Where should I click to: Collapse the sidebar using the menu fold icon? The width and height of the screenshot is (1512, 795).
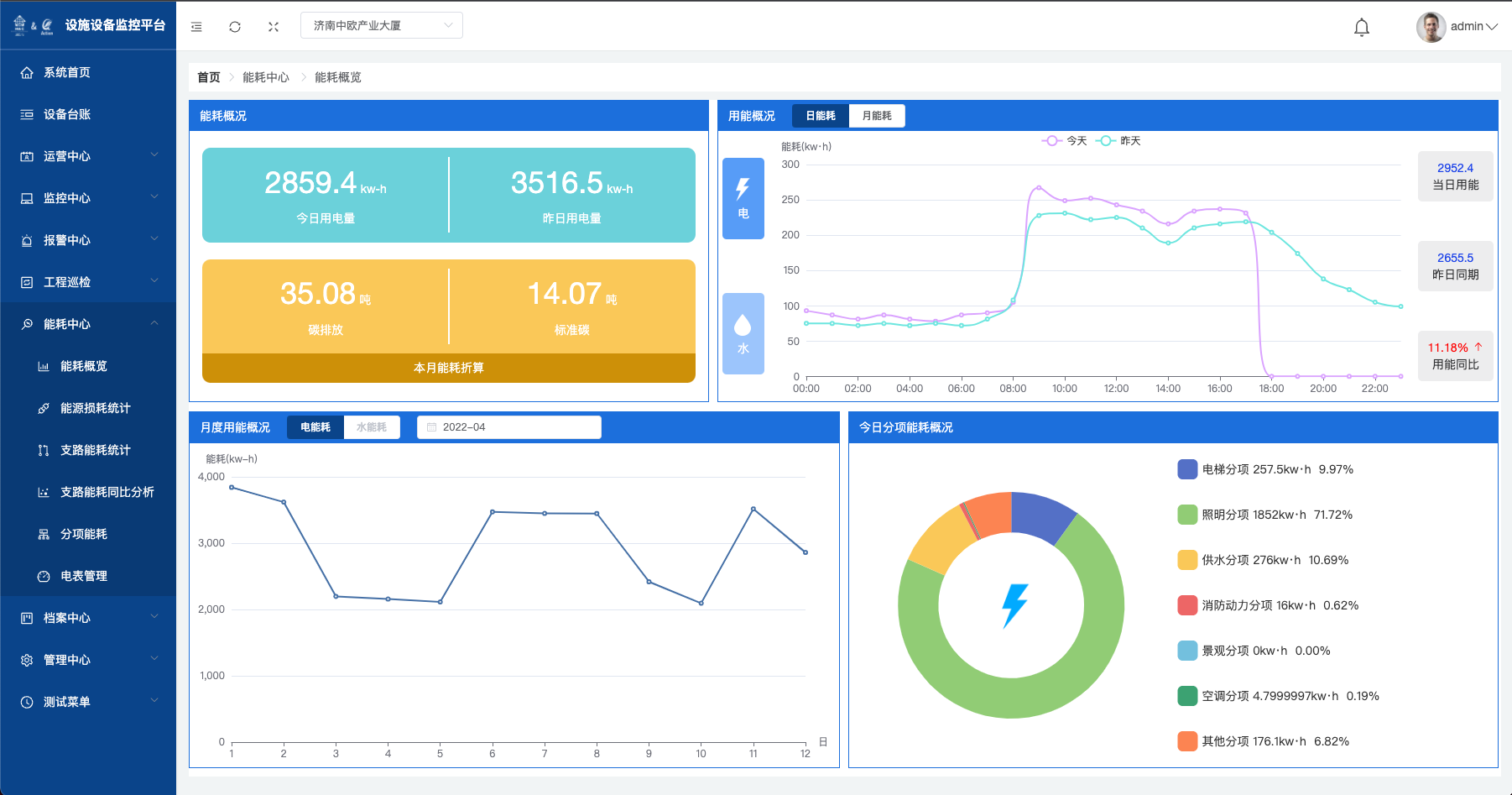click(x=196, y=27)
